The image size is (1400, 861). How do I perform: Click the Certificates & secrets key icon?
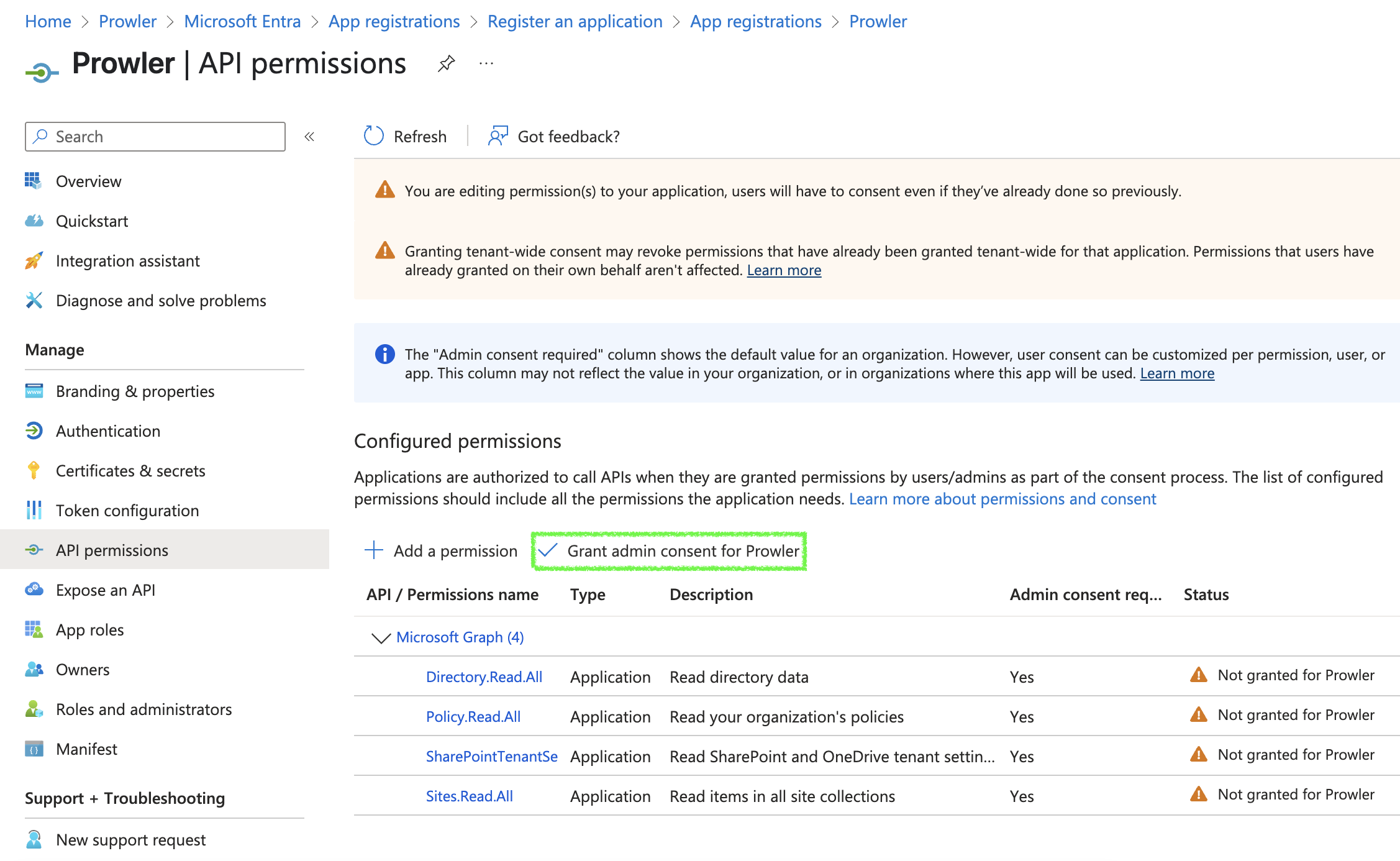[x=34, y=470]
